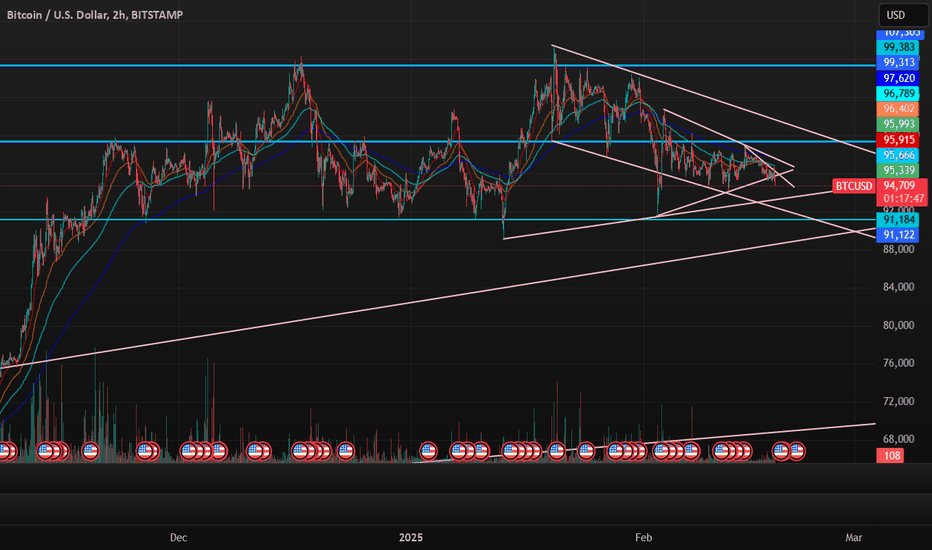Click the Feb label on time axis
The height and width of the screenshot is (550, 932).
click(x=643, y=538)
